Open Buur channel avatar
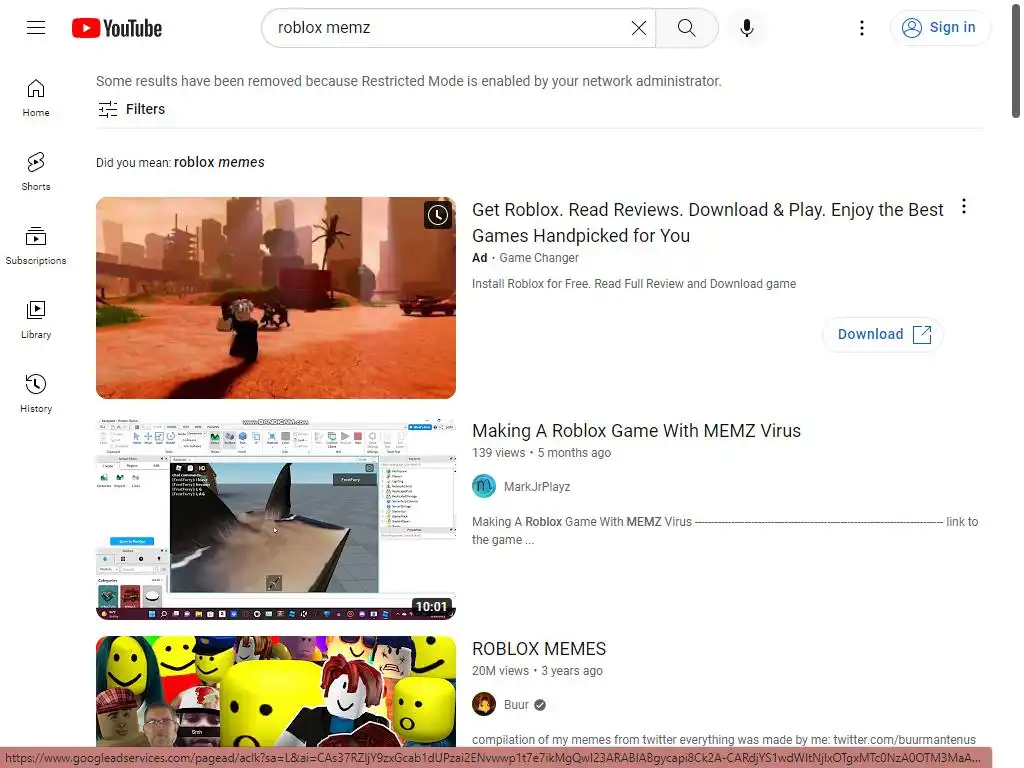Screen dimensions: 1024x768 point(484,705)
